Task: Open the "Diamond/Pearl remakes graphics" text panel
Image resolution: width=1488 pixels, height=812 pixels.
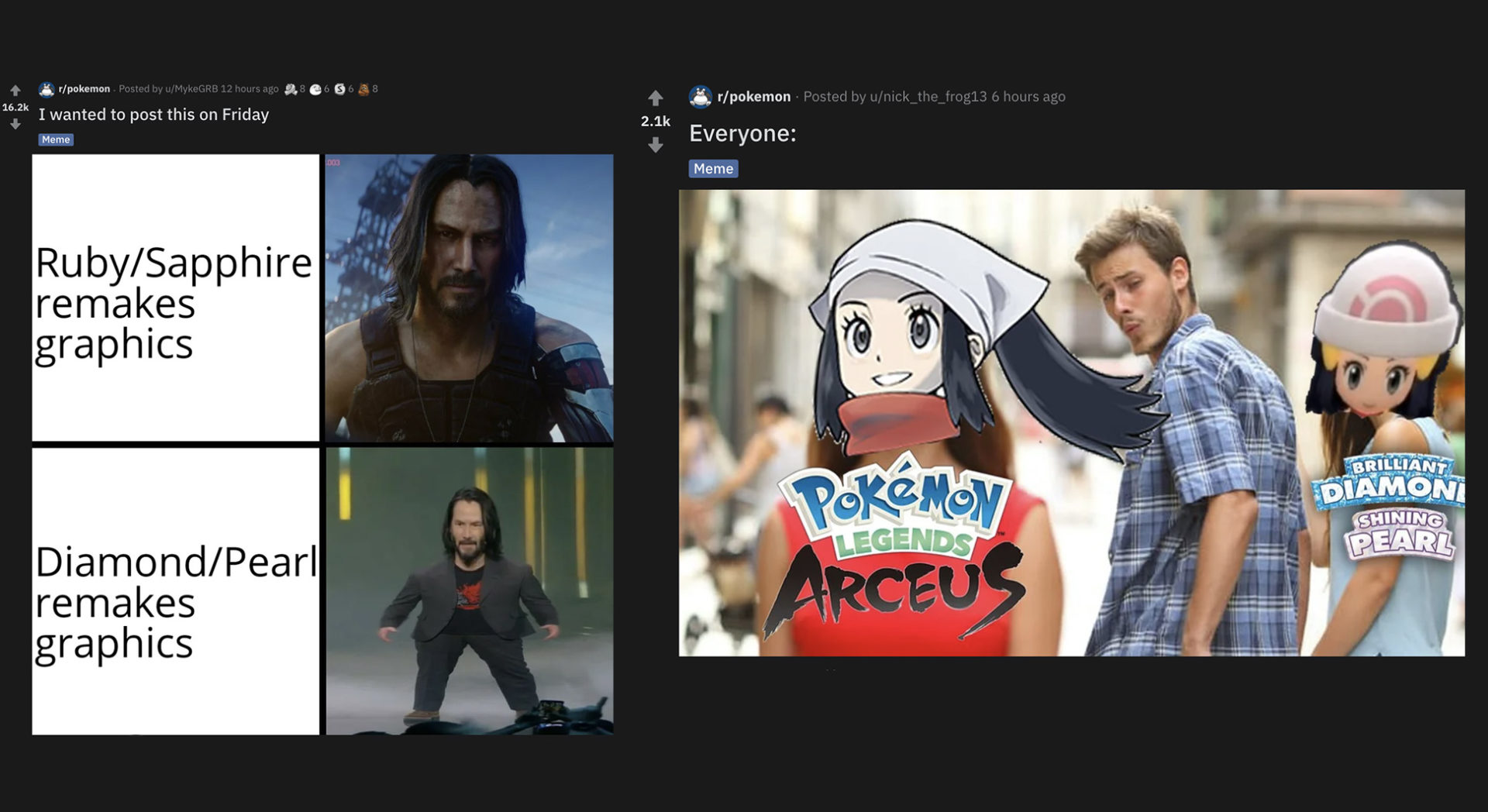Action: point(176,591)
